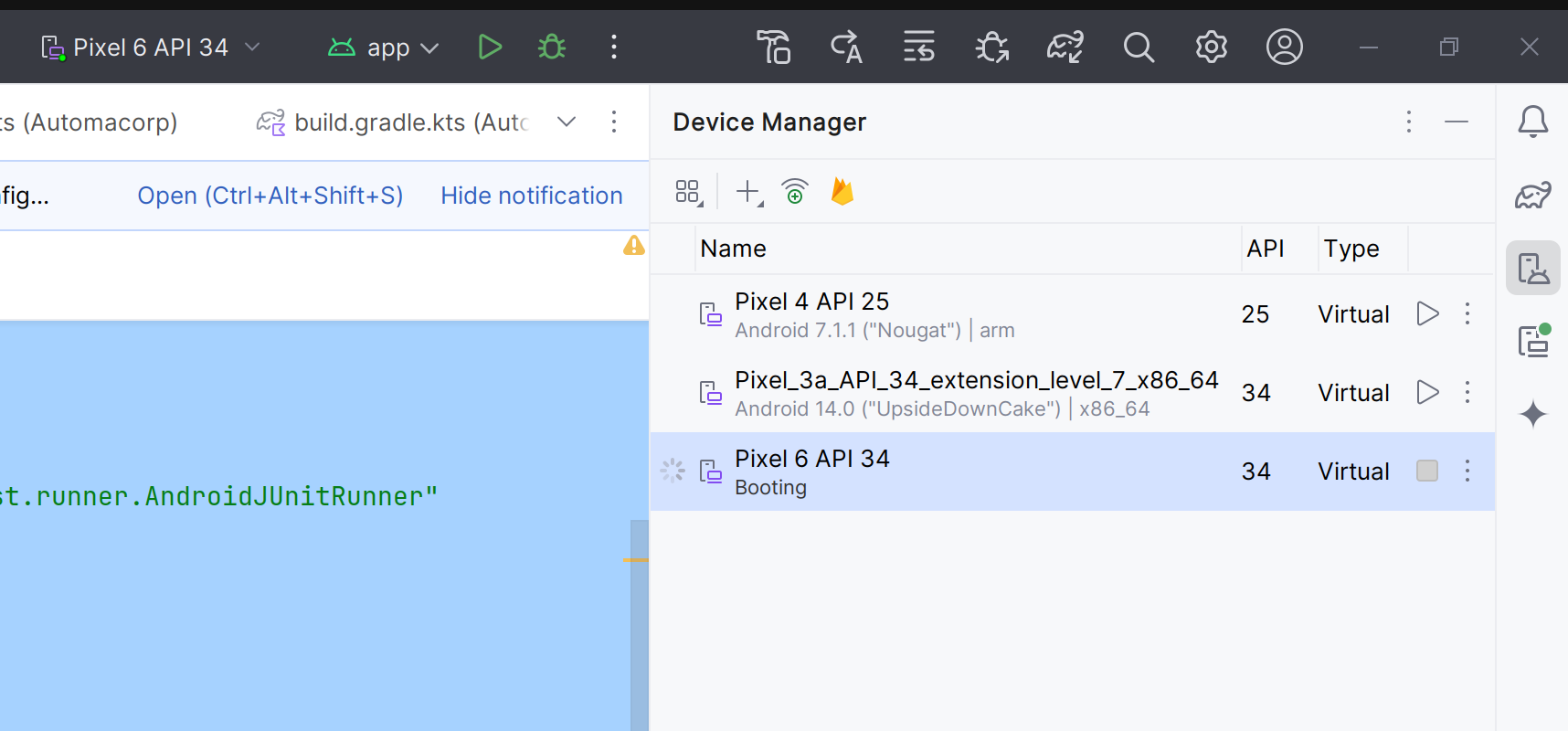Open more actions for Pixel 6 API 34
This screenshot has height=731, width=1568.
tap(1467, 471)
